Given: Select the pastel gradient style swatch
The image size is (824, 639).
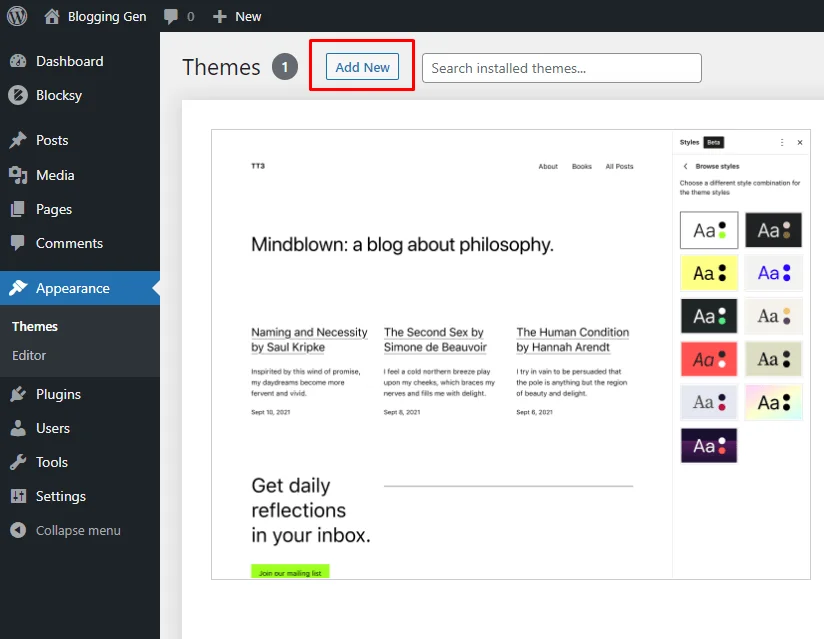Looking at the screenshot, I should click(x=774, y=403).
